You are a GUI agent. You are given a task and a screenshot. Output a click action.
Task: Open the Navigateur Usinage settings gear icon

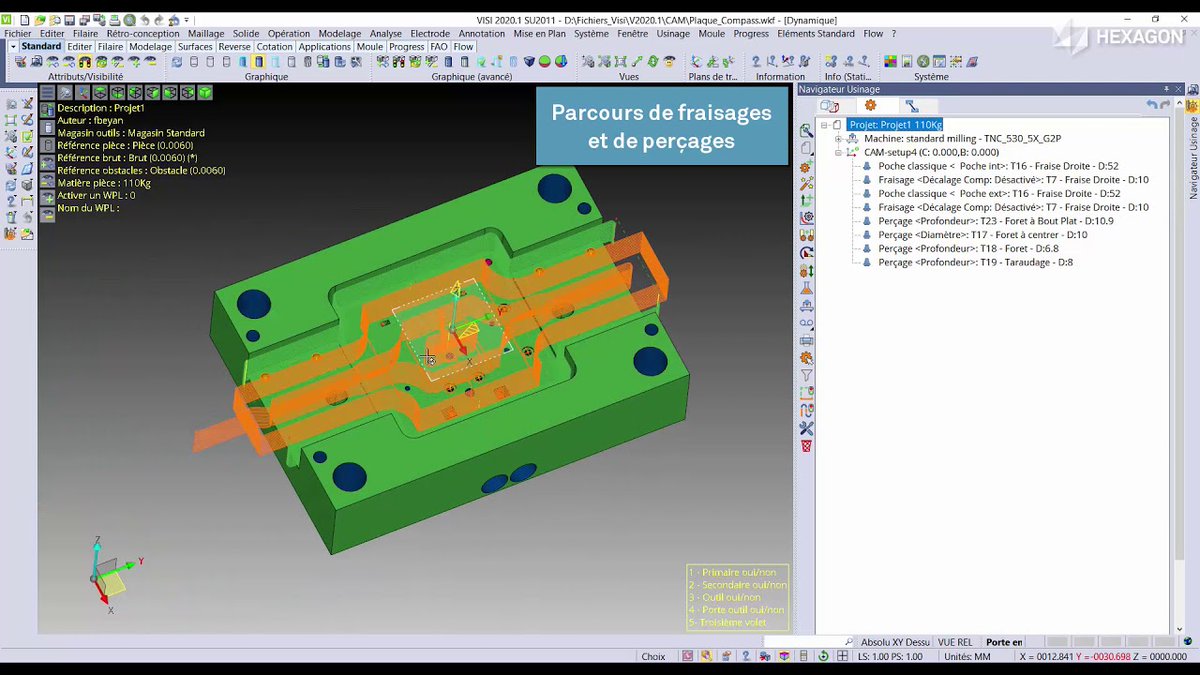870,105
